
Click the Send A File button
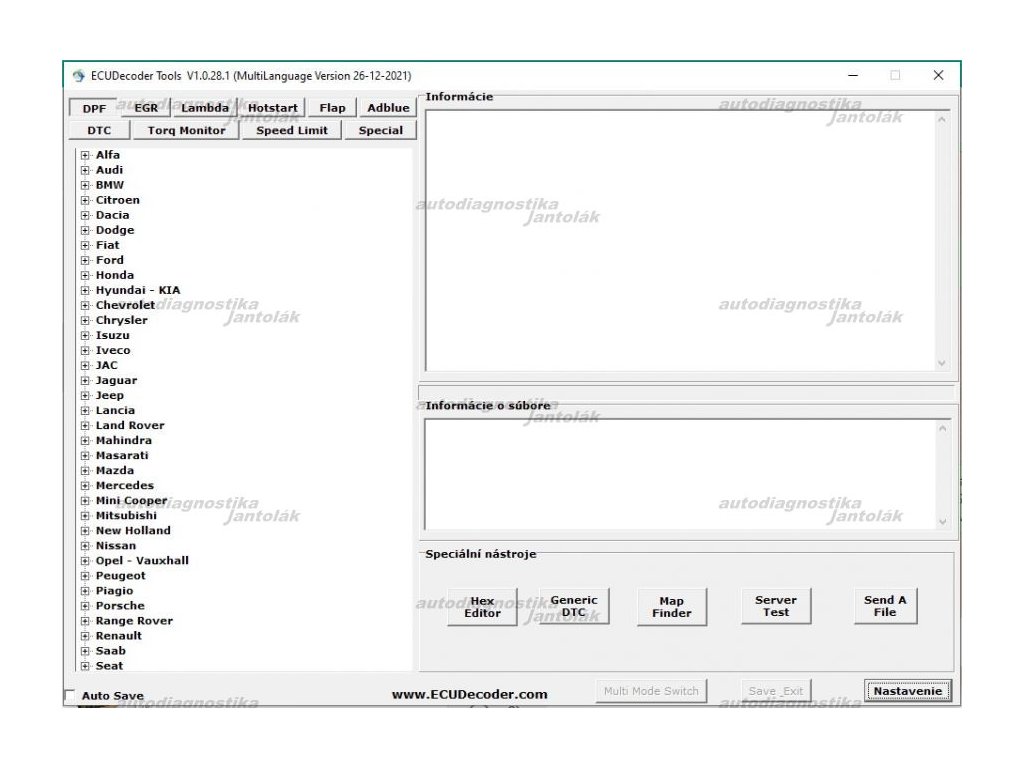[885, 606]
